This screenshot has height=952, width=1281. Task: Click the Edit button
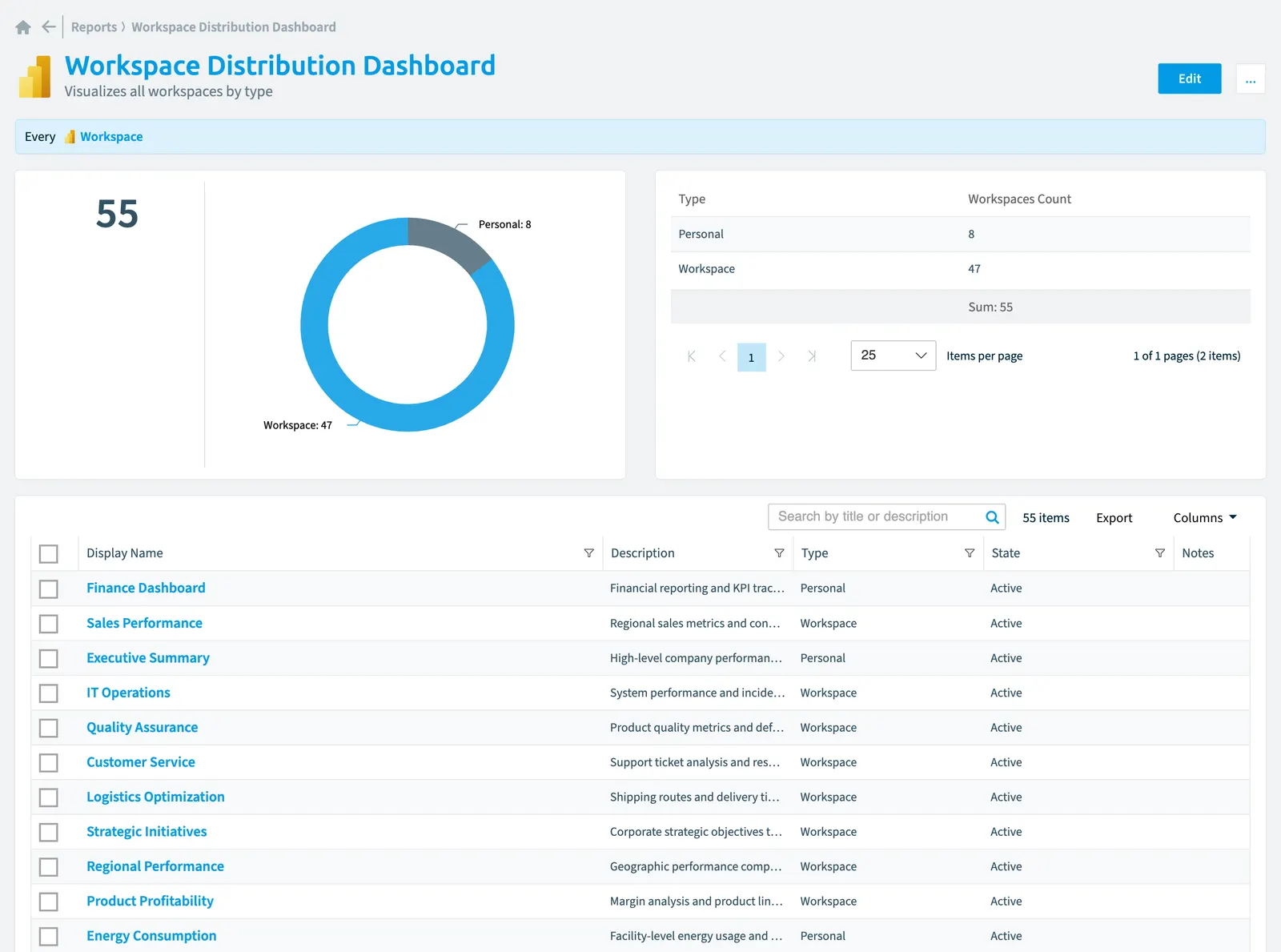pos(1190,78)
